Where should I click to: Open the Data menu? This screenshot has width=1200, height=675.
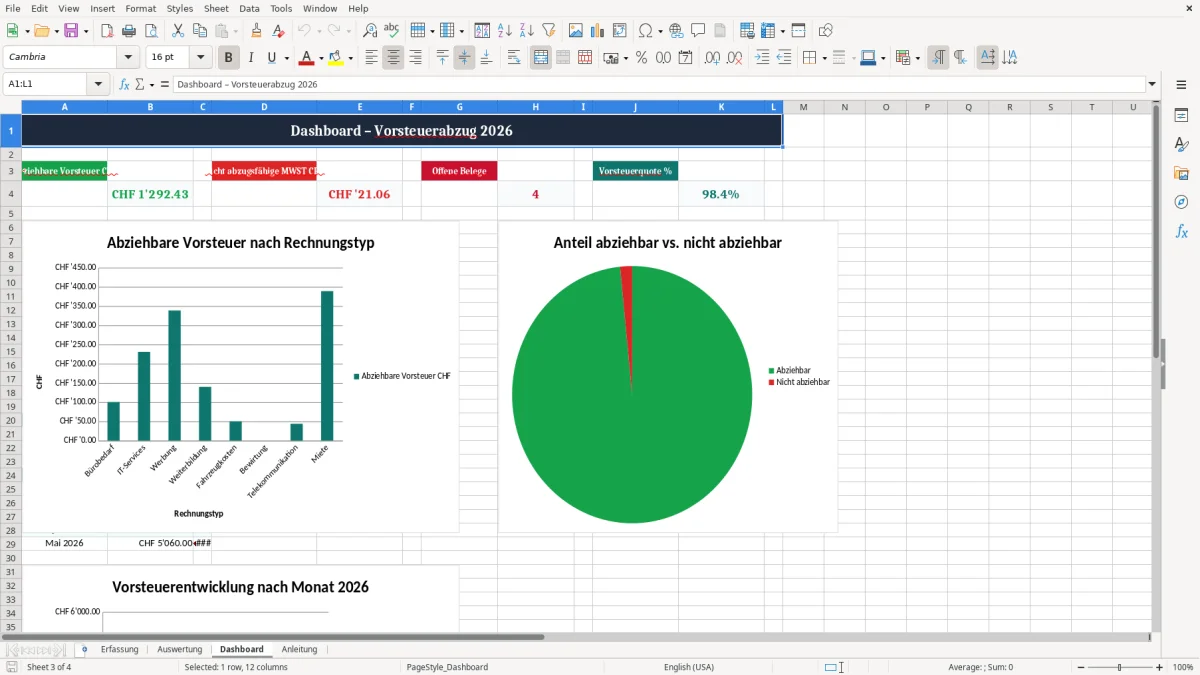pyautogui.click(x=249, y=8)
